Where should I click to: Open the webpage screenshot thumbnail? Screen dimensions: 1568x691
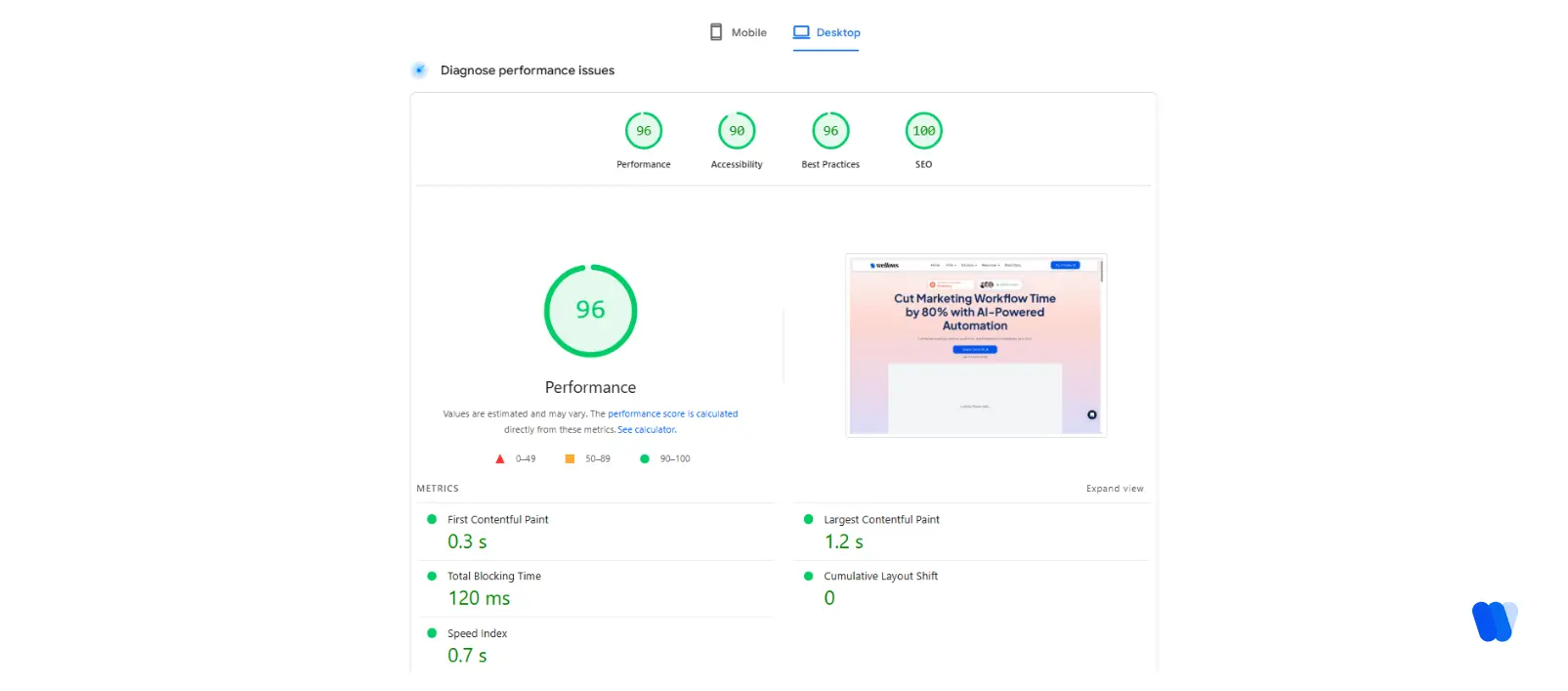975,345
